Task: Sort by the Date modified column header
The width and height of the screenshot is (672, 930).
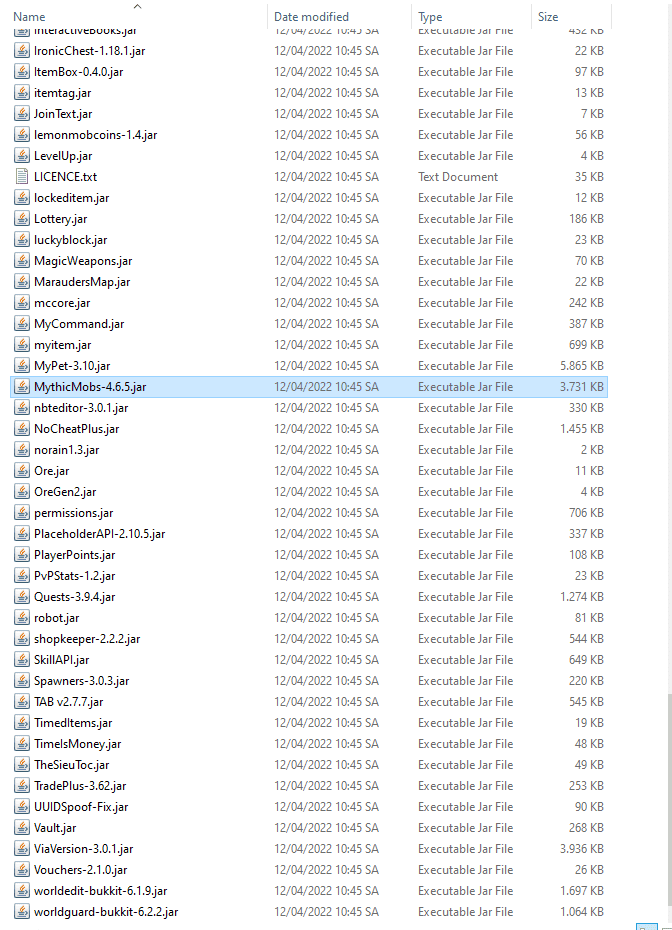Action: point(311,17)
